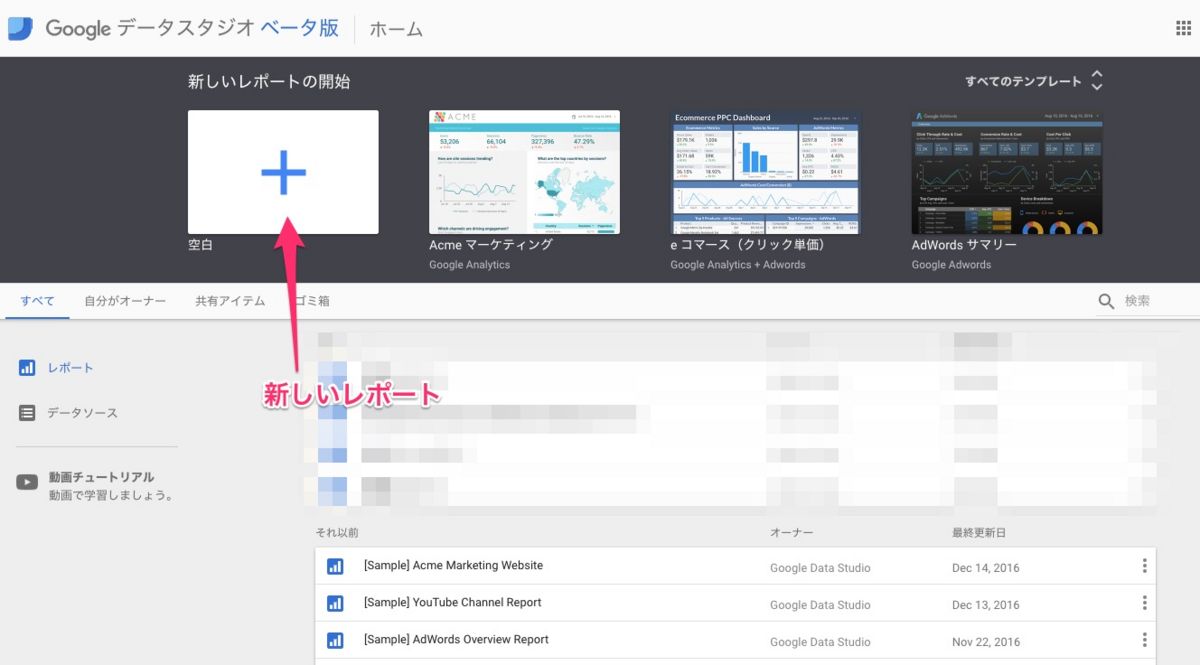Click the YouTube Channel Report icon
This screenshot has width=1200, height=665.
[x=335, y=604]
